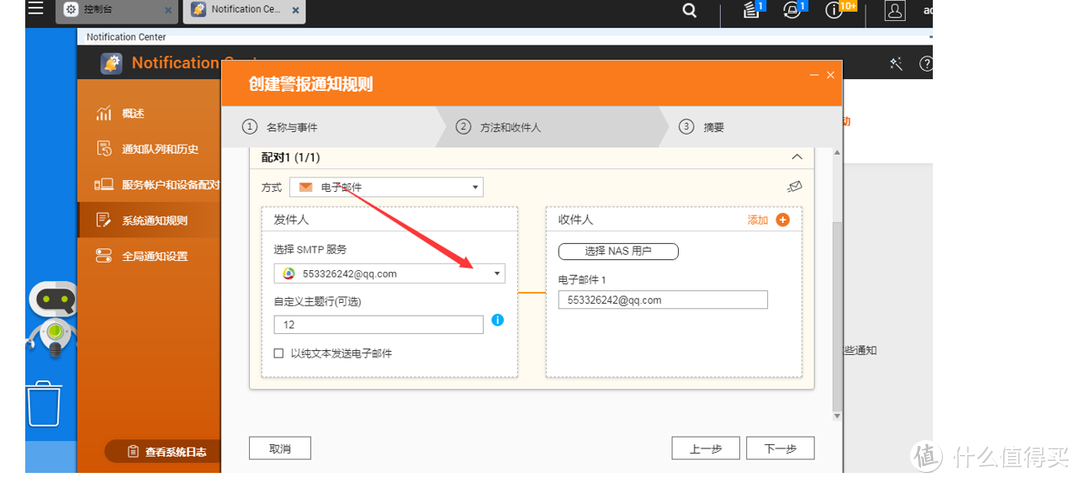
Task: Open the QTS main hamburger menu
Action: pyautogui.click(x=35, y=8)
